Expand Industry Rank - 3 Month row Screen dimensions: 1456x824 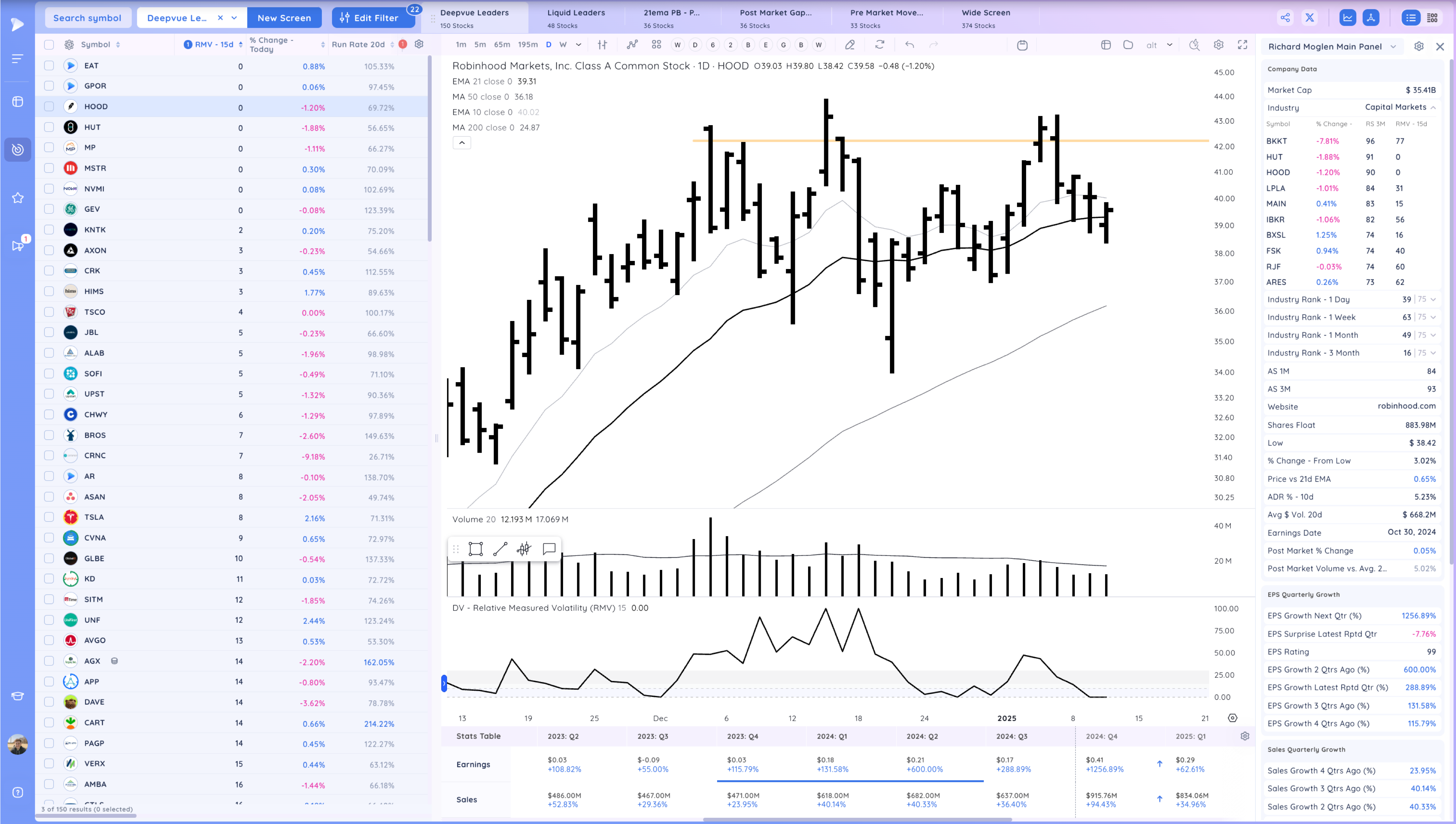click(x=1433, y=353)
